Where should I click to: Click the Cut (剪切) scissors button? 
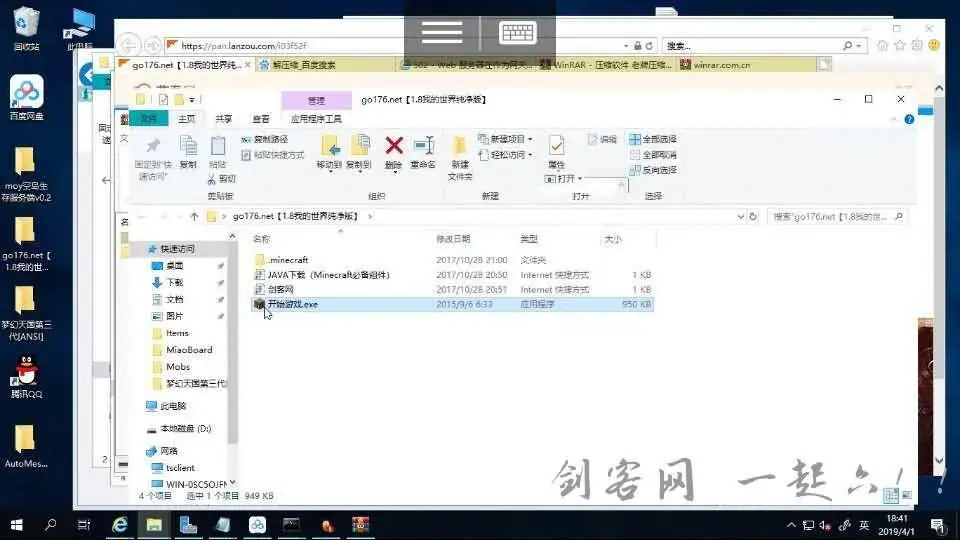point(222,179)
